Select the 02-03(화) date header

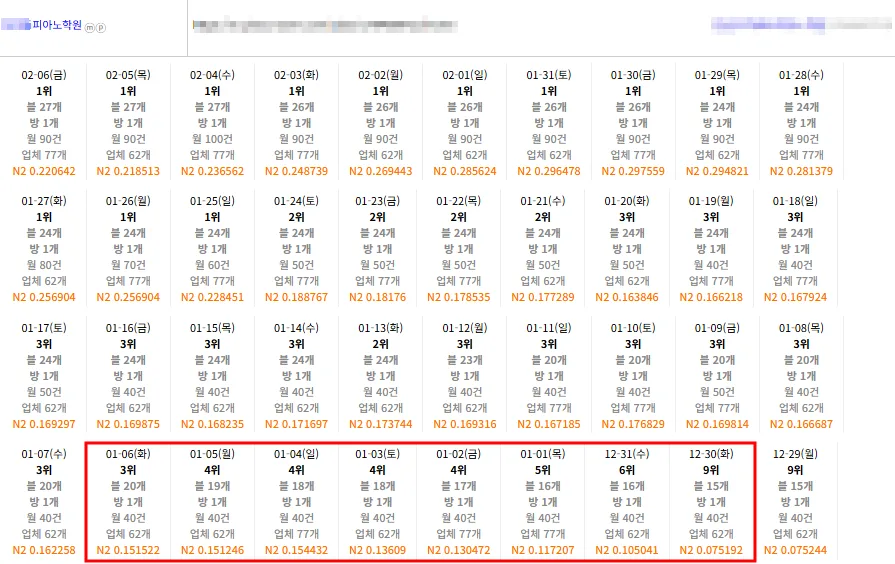[296, 75]
